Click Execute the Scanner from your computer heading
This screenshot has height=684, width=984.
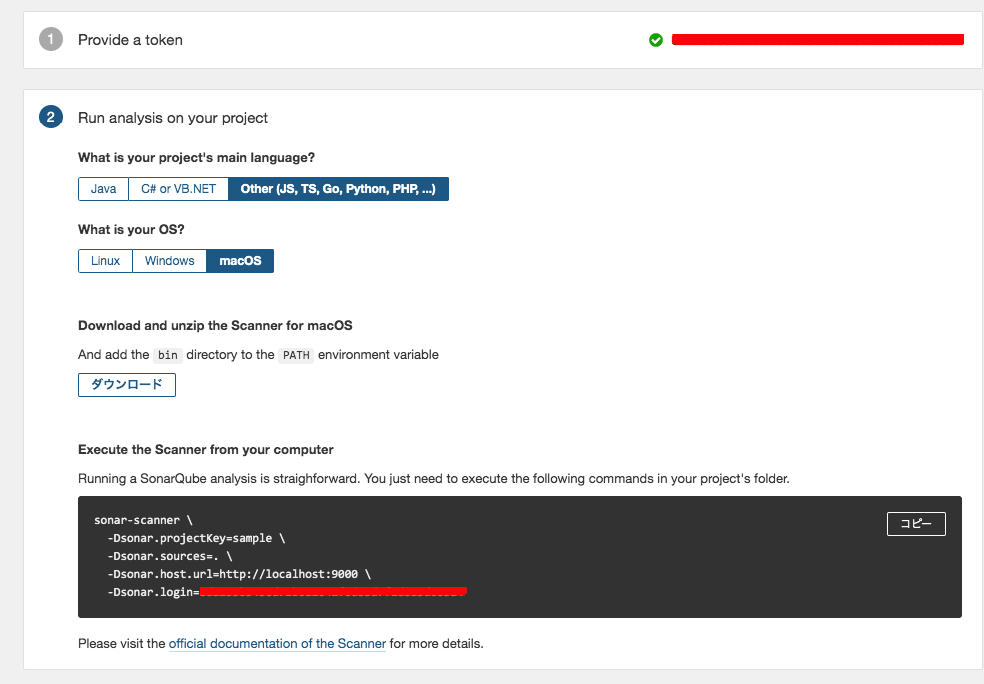tap(206, 450)
